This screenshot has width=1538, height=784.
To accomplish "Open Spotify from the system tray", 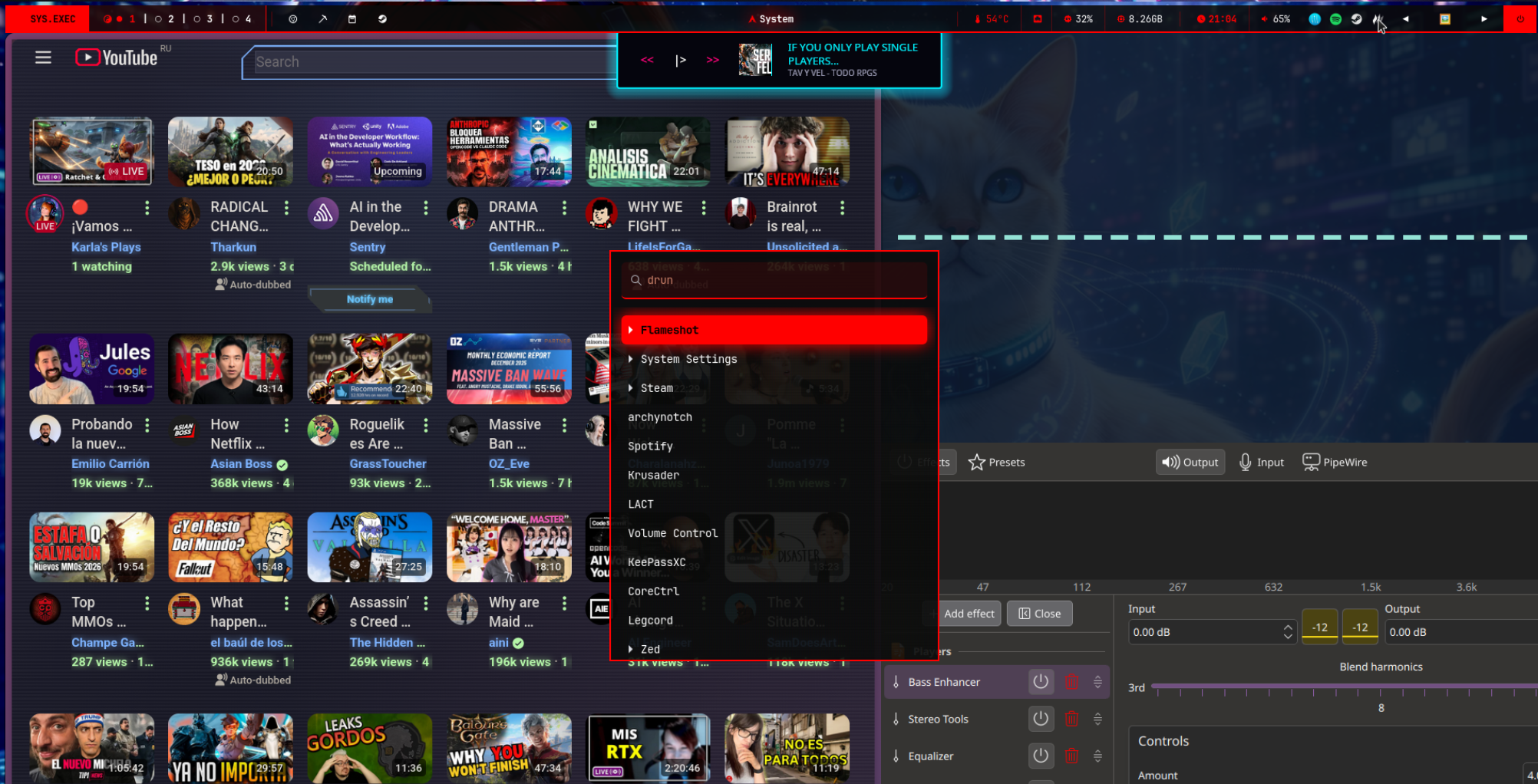I will 1335,19.
